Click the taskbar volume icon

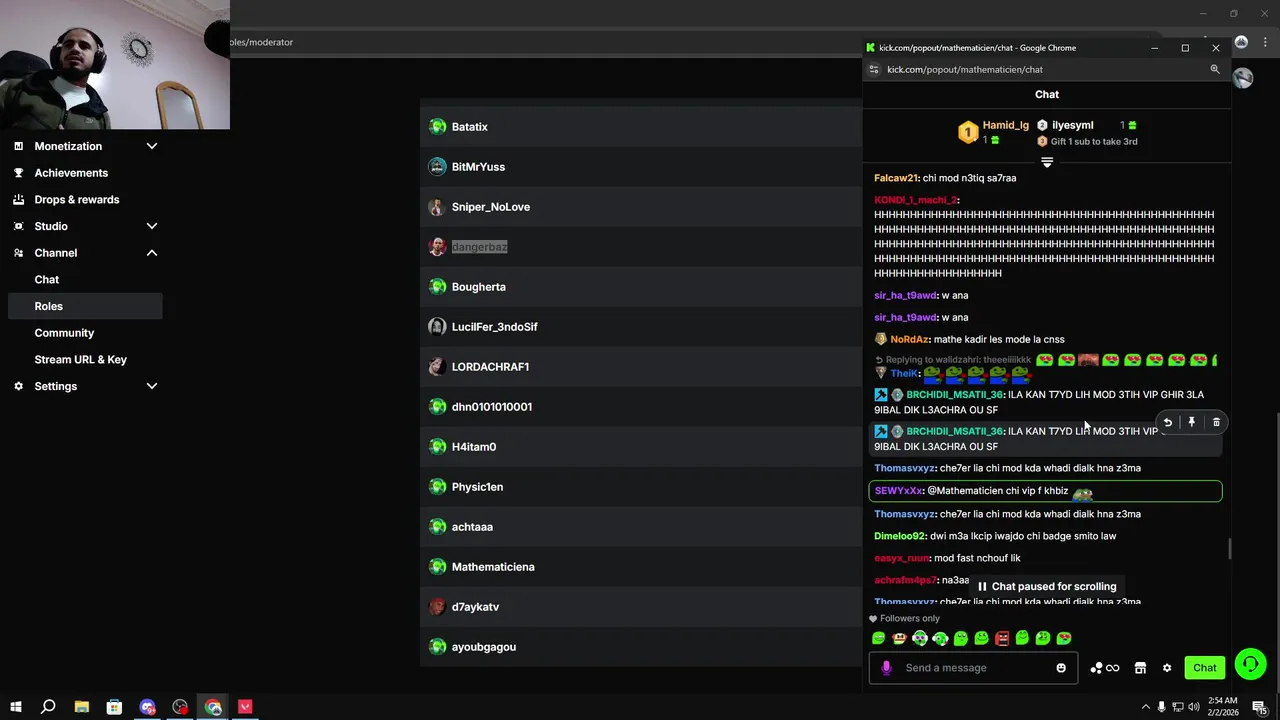coord(1194,707)
